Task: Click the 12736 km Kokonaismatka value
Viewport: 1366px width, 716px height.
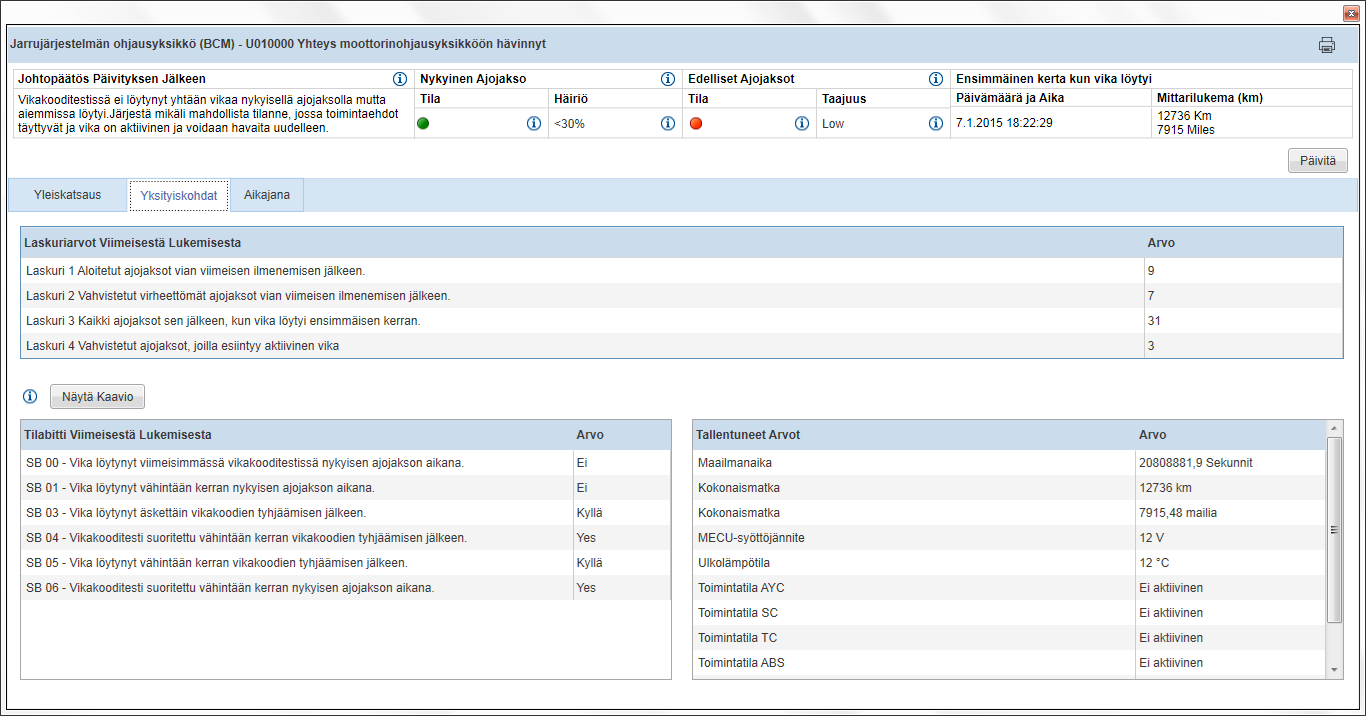Action: pos(1165,488)
